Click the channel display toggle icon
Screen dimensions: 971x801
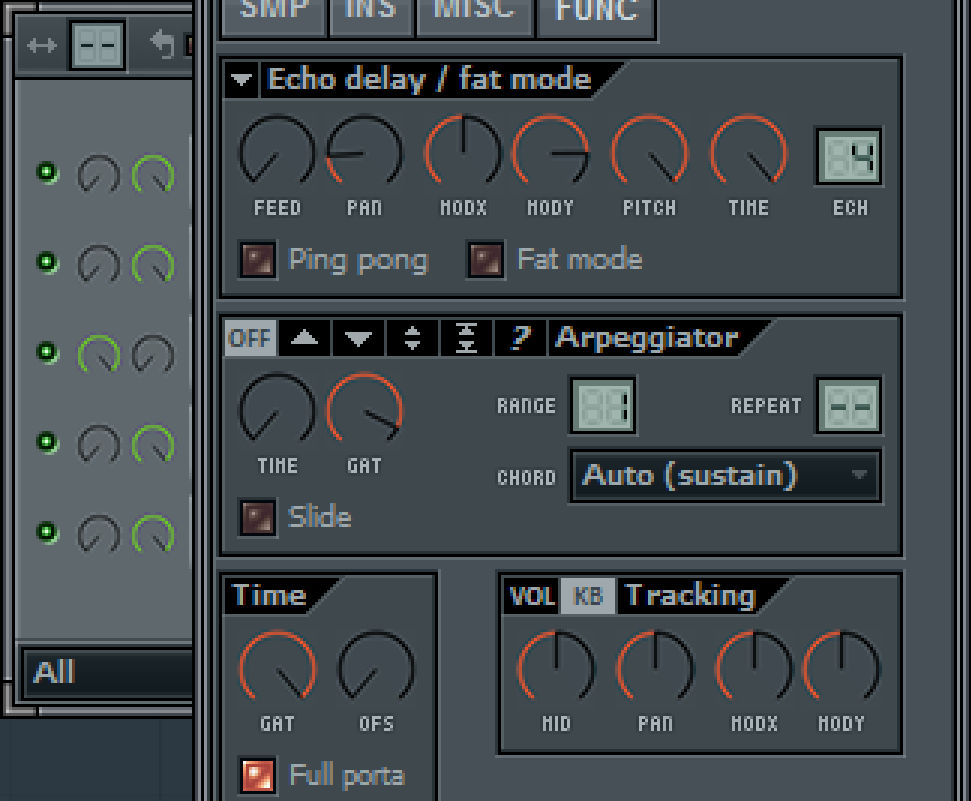97,44
